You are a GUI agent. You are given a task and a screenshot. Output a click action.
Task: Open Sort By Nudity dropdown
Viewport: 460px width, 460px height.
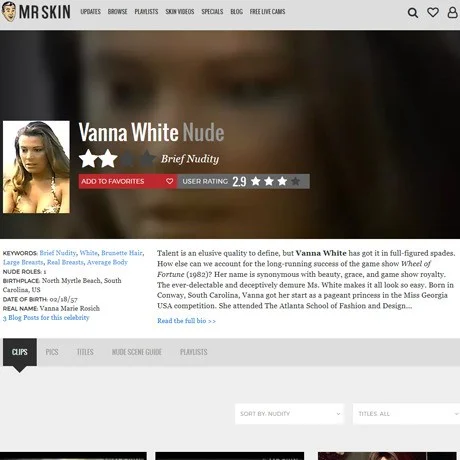coord(289,414)
